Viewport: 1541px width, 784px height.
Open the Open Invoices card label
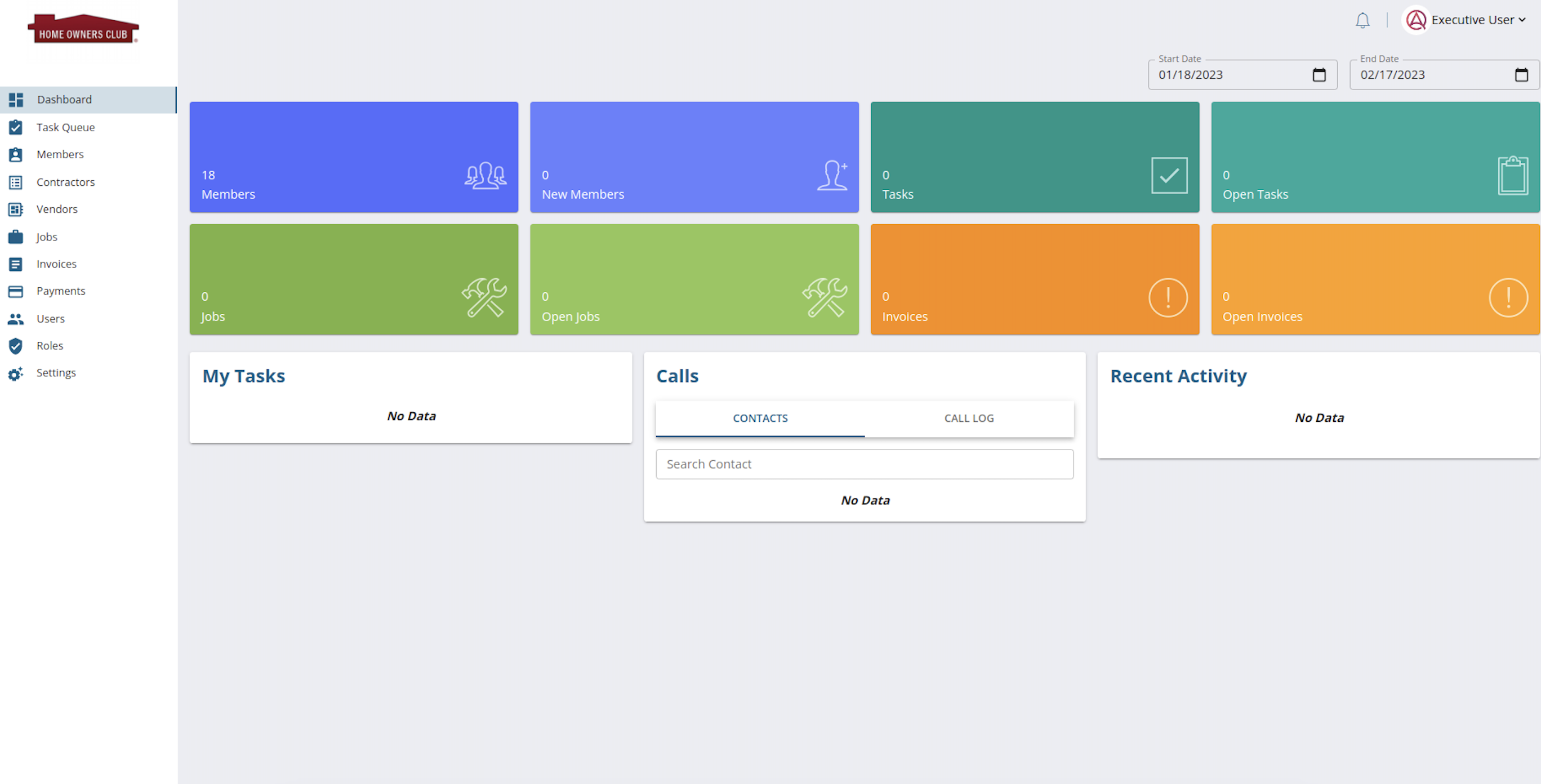coord(1262,317)
